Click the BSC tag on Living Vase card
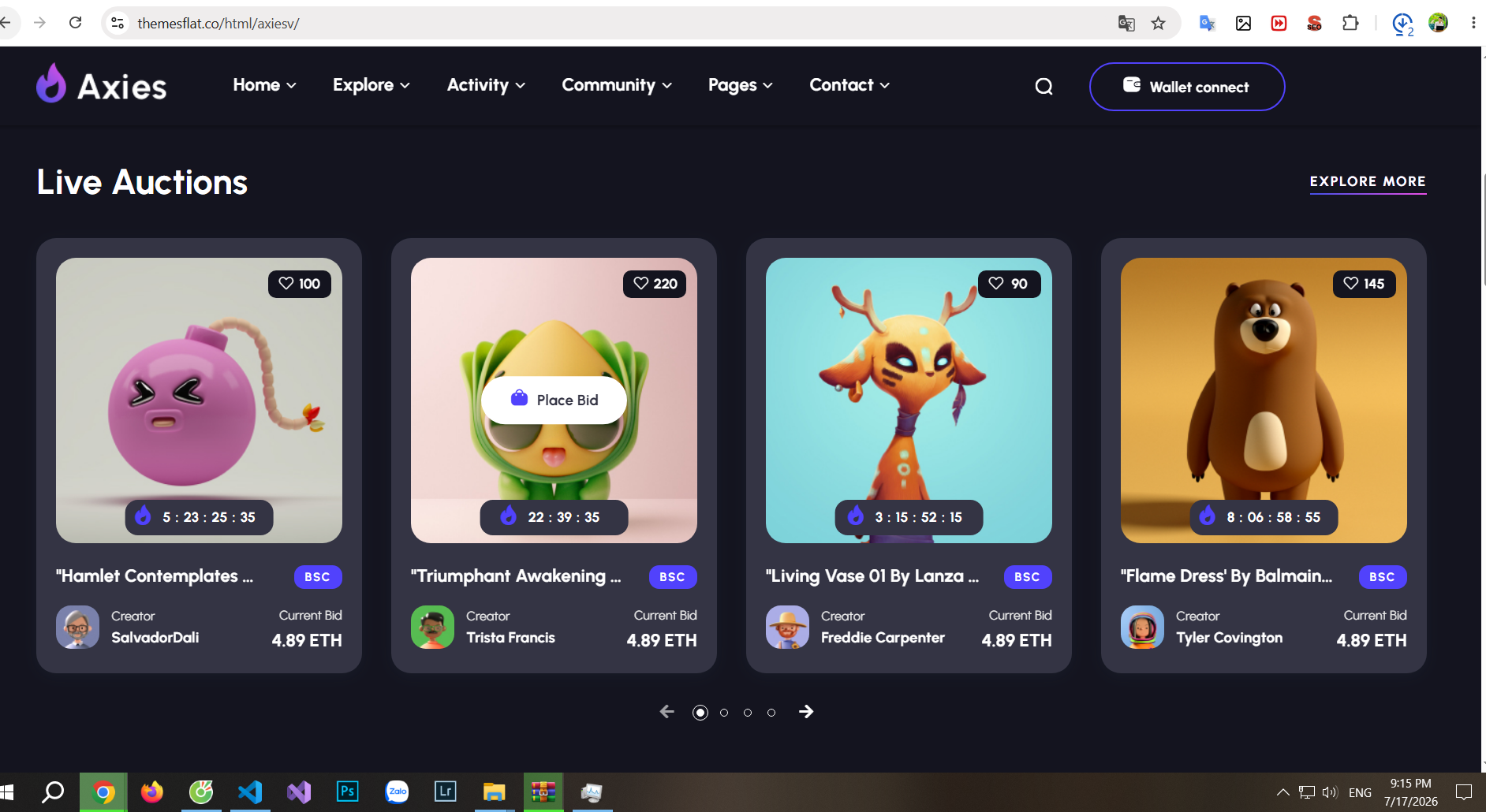1486x812 pixels. pyautogui.click(x=1028, y=577)
